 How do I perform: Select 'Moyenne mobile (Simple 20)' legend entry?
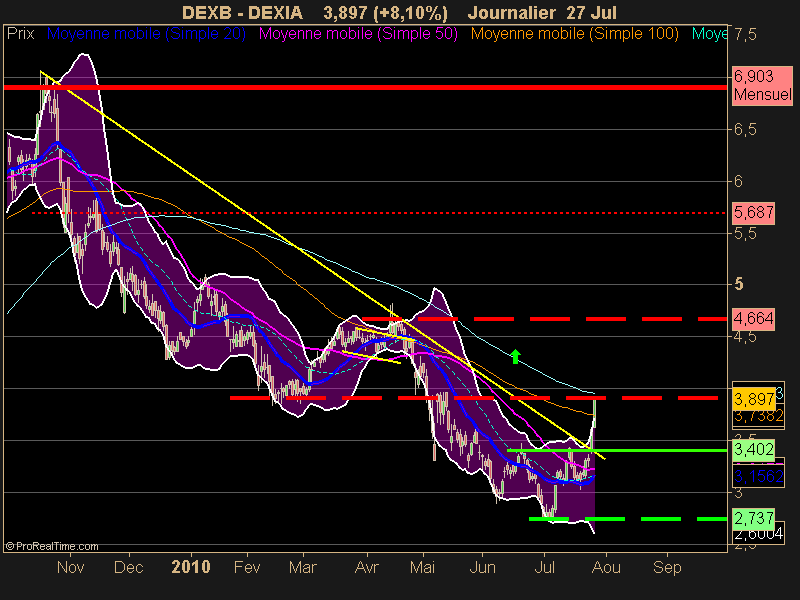(146, 34)
